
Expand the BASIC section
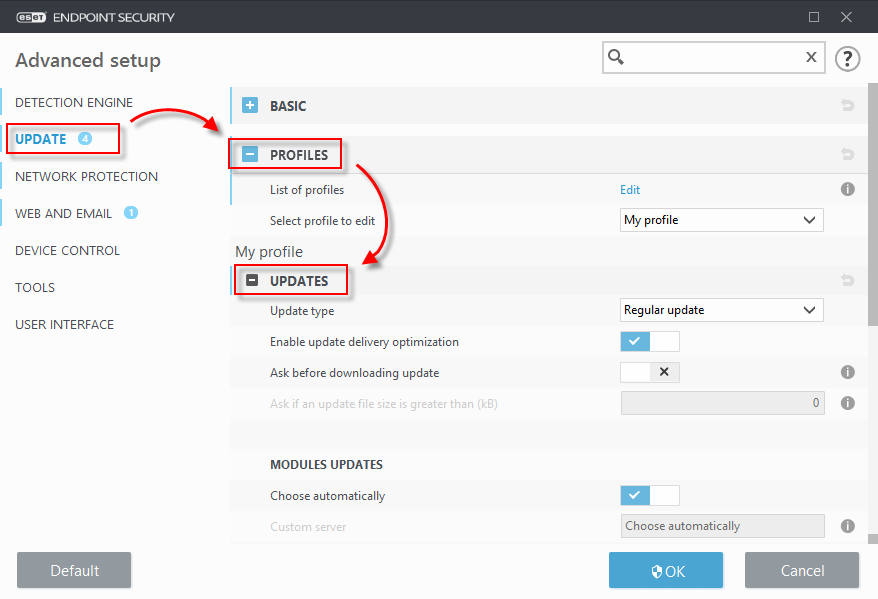coord(250,106)
